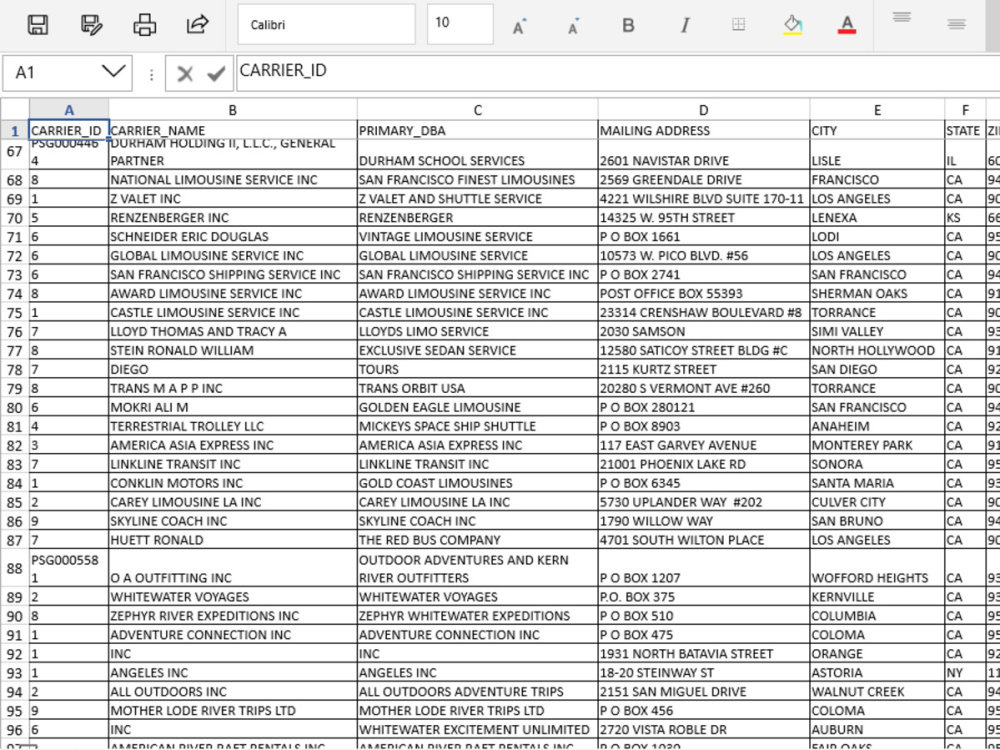The height and width of the screenshot is (750, 1000).
Task: Click cell O A OUTFITTING INC
Action: coord(233,568)
